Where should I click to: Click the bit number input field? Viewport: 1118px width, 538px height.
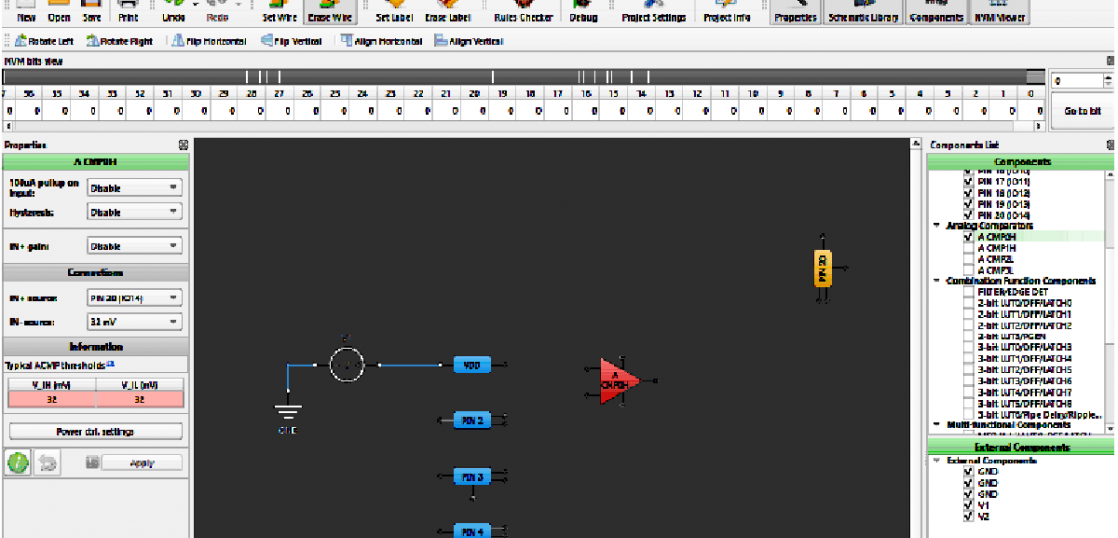[x=1077, y=81]
